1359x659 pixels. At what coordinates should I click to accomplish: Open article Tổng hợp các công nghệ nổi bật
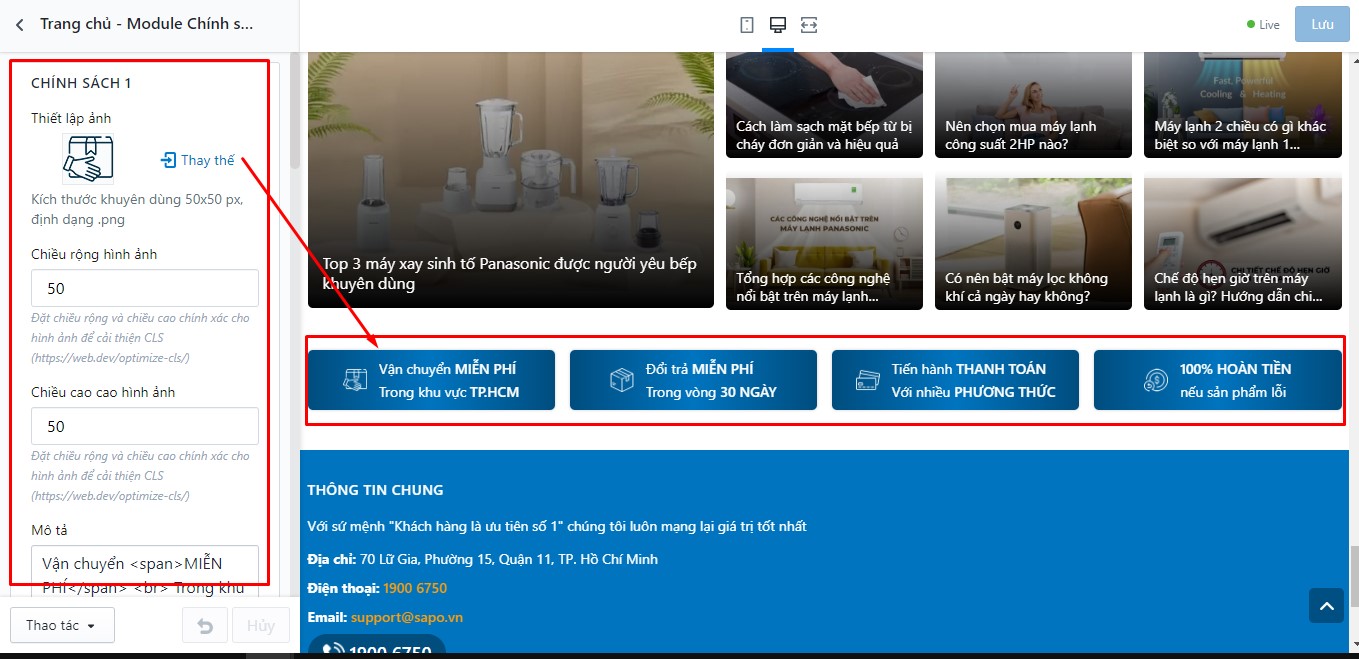click(824, 244)
